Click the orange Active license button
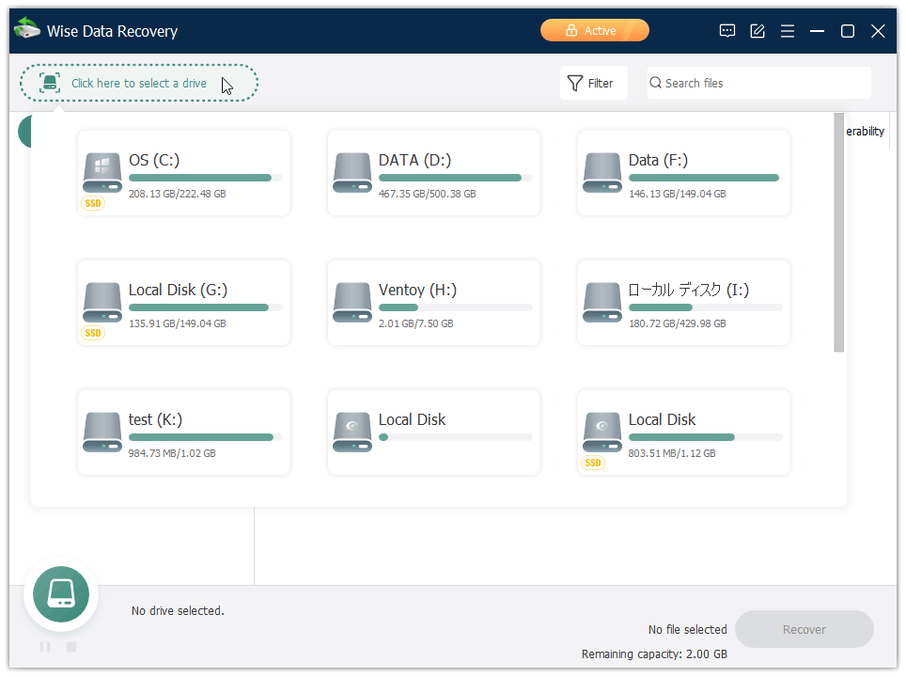Image resolution: width=906 pixels, height=677 pixels. tap(595, 31)
